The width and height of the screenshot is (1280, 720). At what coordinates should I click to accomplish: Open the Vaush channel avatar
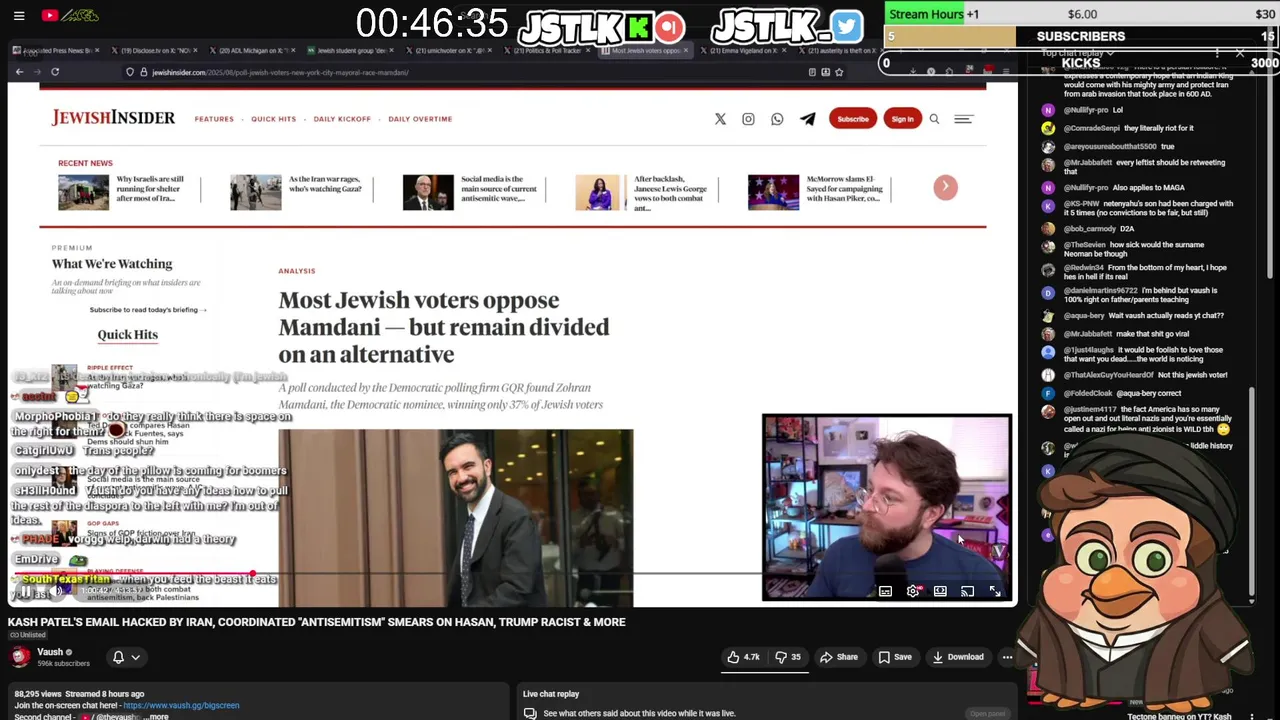coord(19,656)
